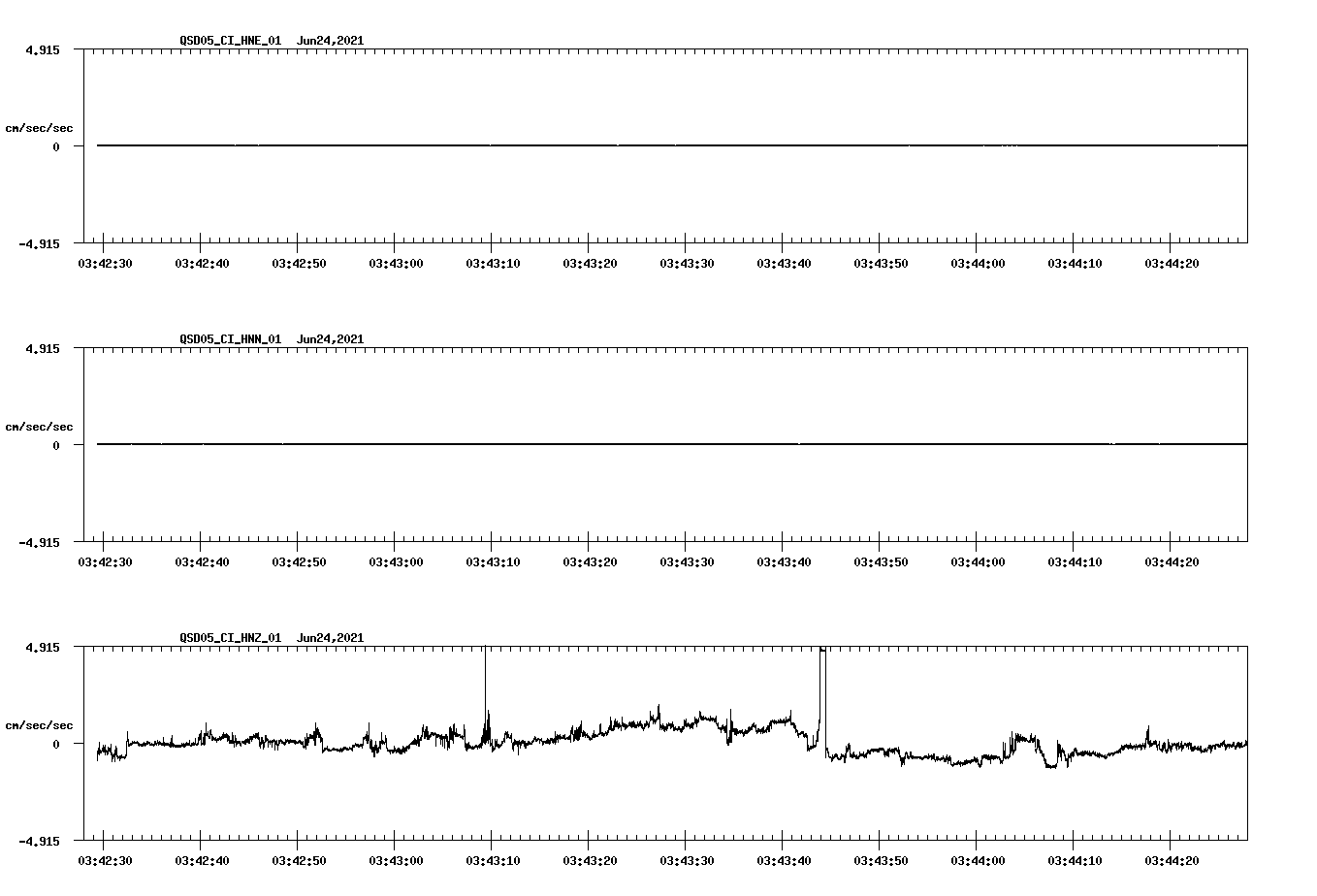
Task: Click the 0 axis value on HNZ chart
Action: point(56,744)
